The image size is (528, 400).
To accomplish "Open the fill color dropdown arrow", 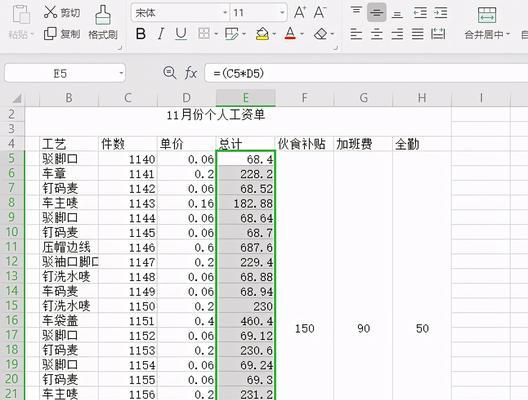I will [x=274, y=34].
